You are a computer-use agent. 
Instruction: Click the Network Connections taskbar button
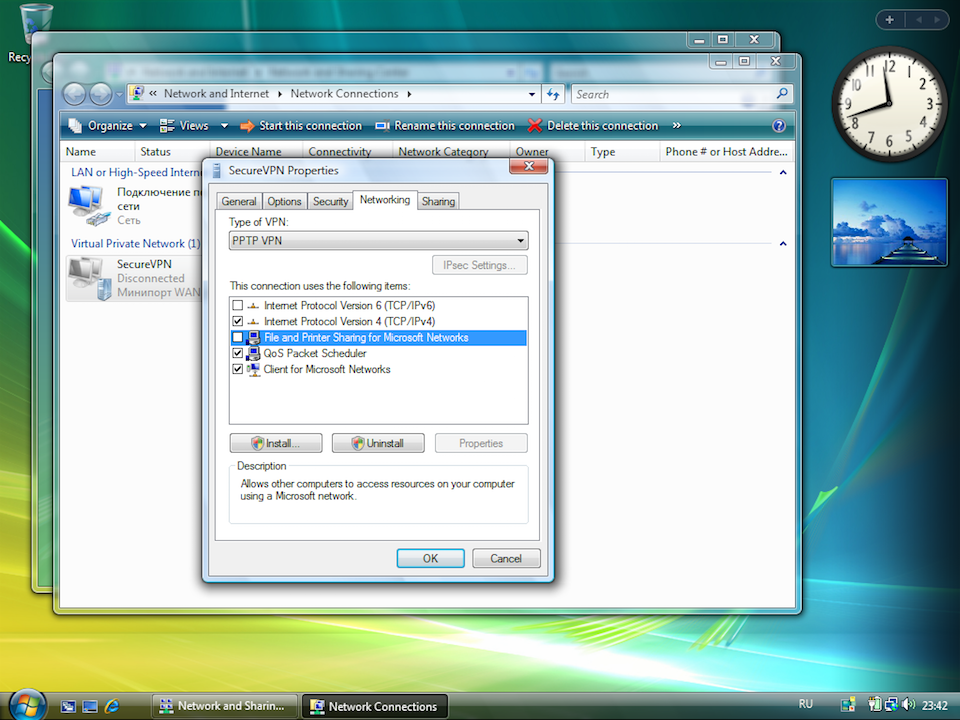click(375, 706)
